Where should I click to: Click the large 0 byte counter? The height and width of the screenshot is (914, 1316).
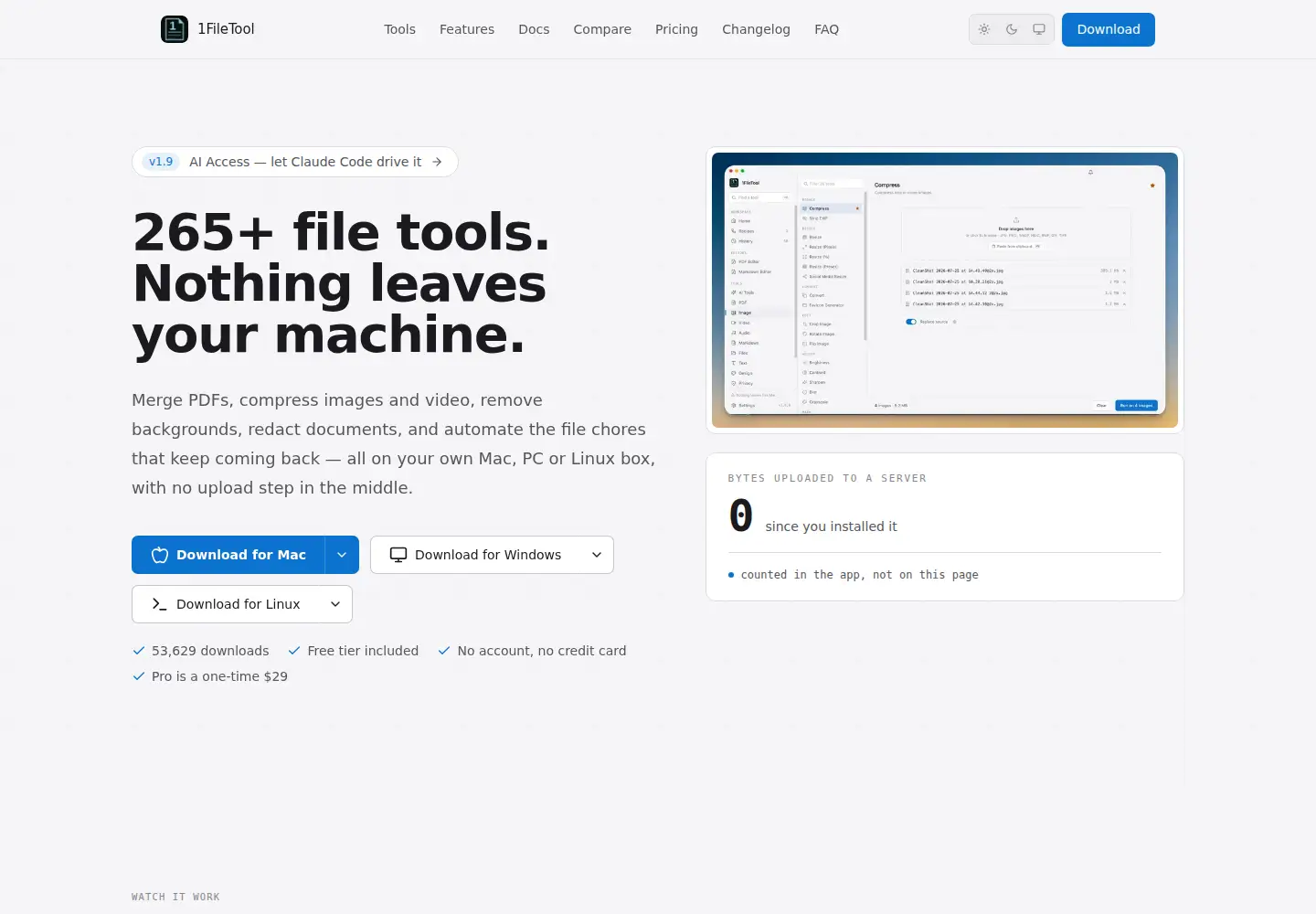tap(741, 515)
